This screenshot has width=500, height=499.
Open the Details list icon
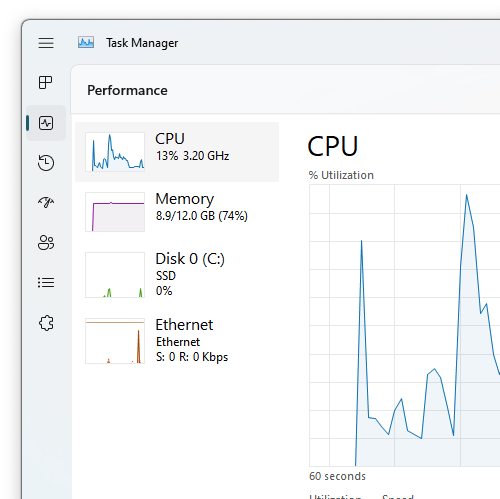pyautogui.click(x=46, y=283)
